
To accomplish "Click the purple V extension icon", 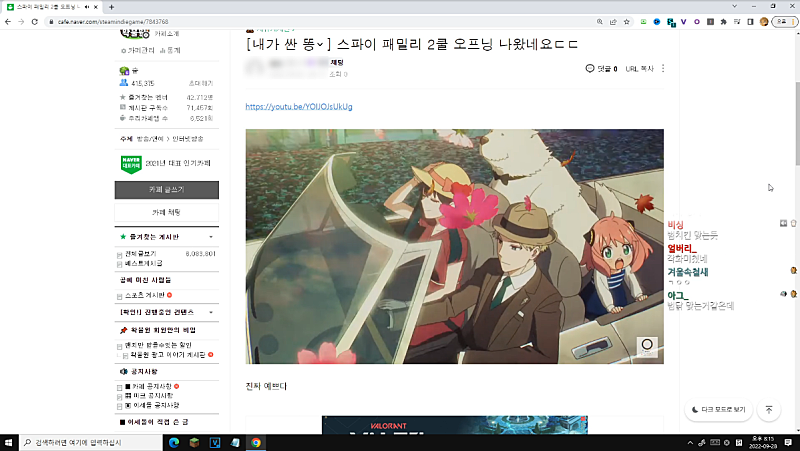I will tap(684, 22).
